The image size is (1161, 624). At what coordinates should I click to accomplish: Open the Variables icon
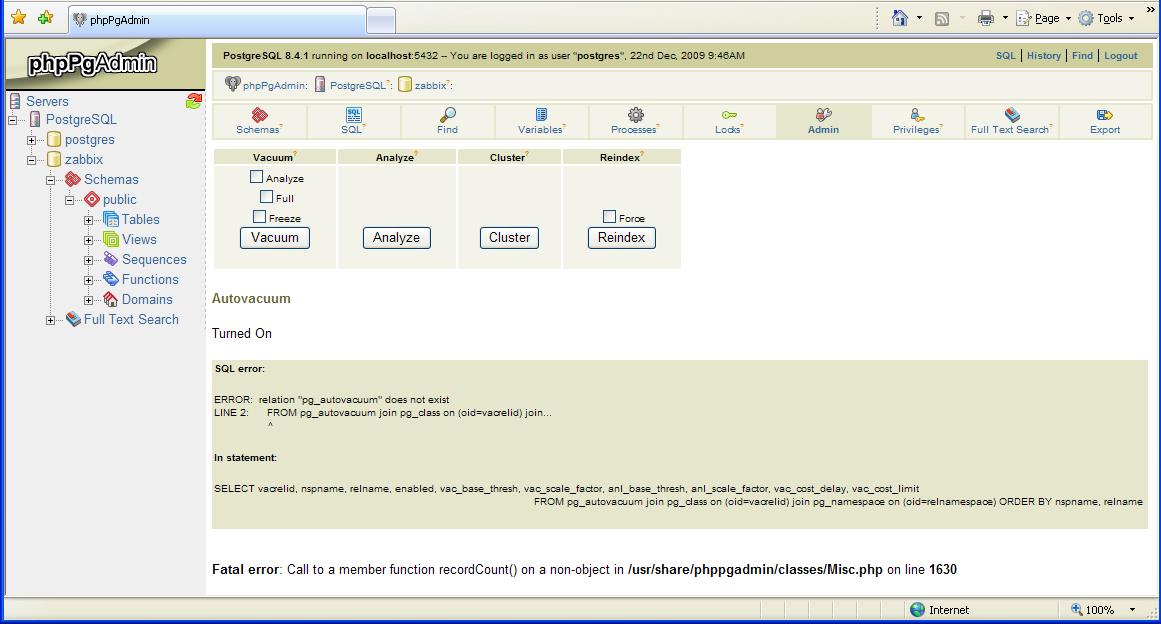click(541, 115)
